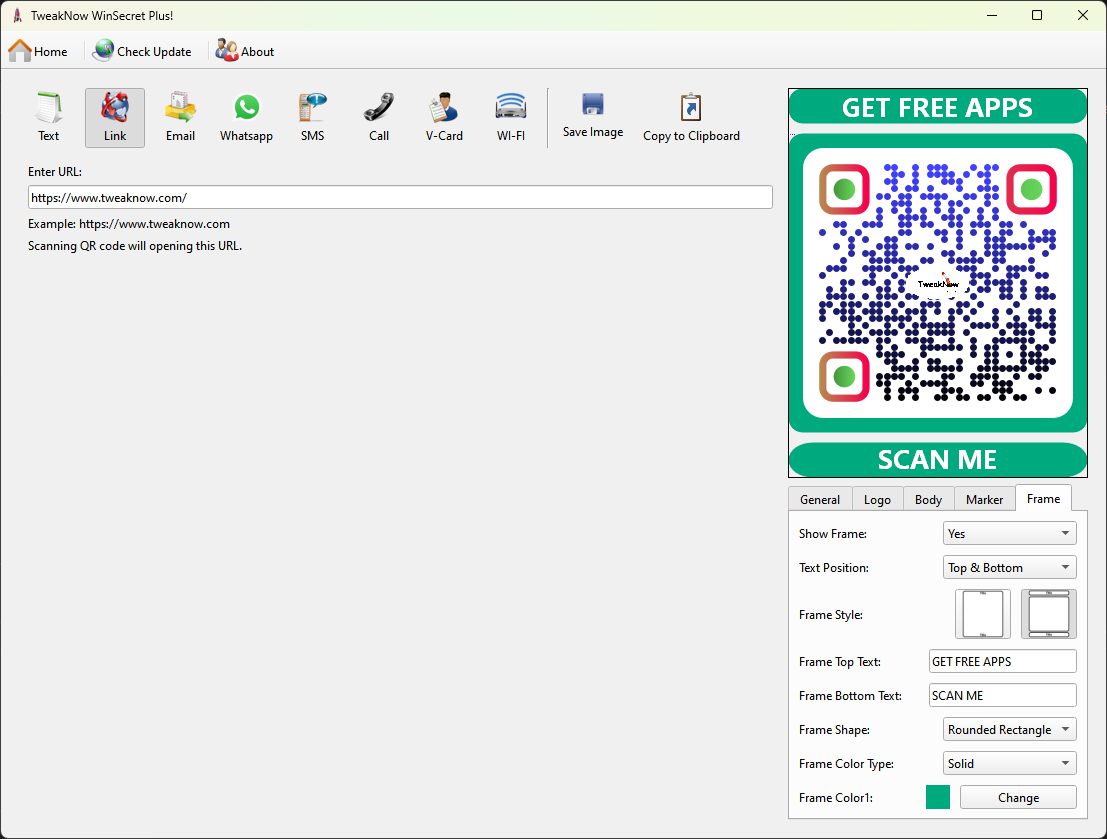Open the Text Position dropdown
This screenshot has height=839, width=1107.
point(1010,567)
